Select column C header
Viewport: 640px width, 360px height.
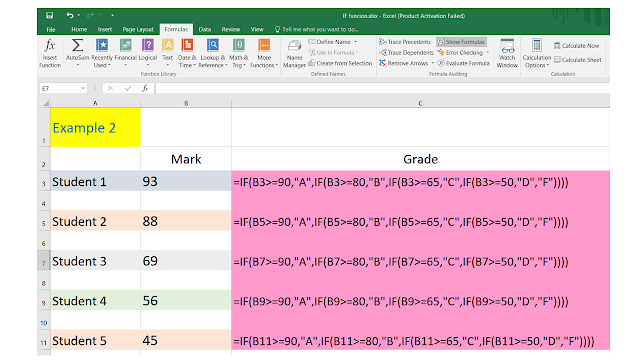pos(420,103)
